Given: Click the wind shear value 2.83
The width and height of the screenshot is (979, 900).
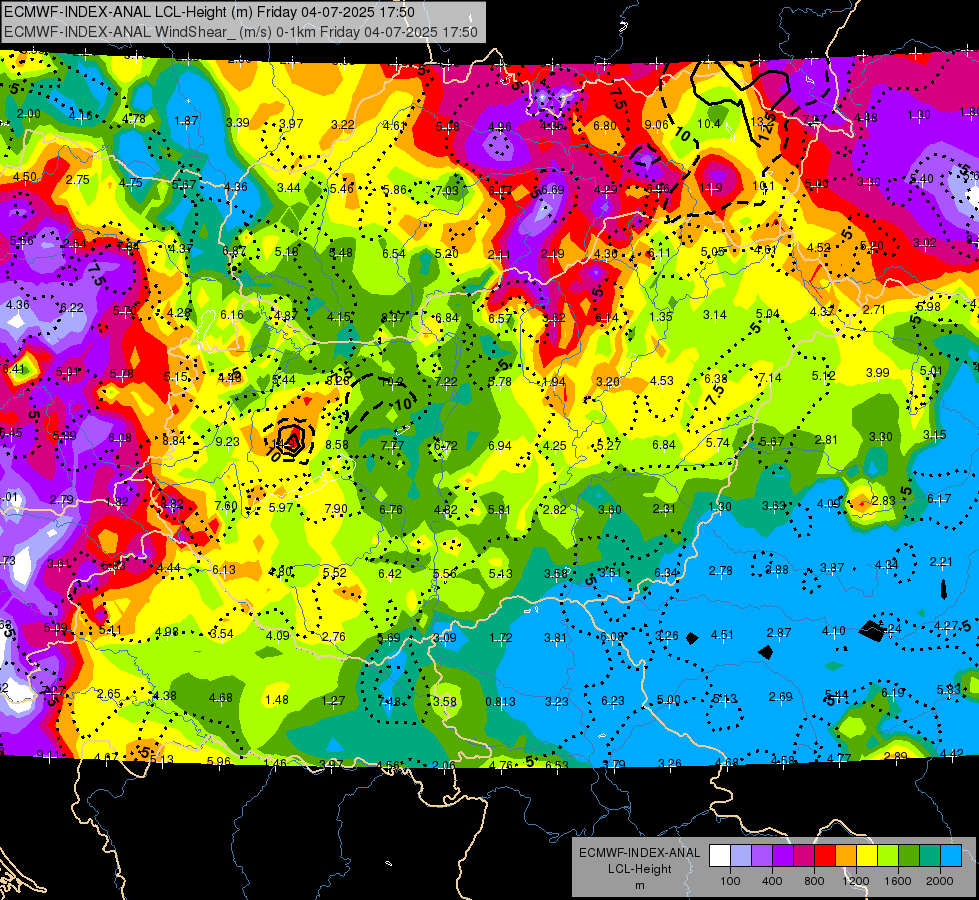Looking at the screenshot, I should 884,500.
